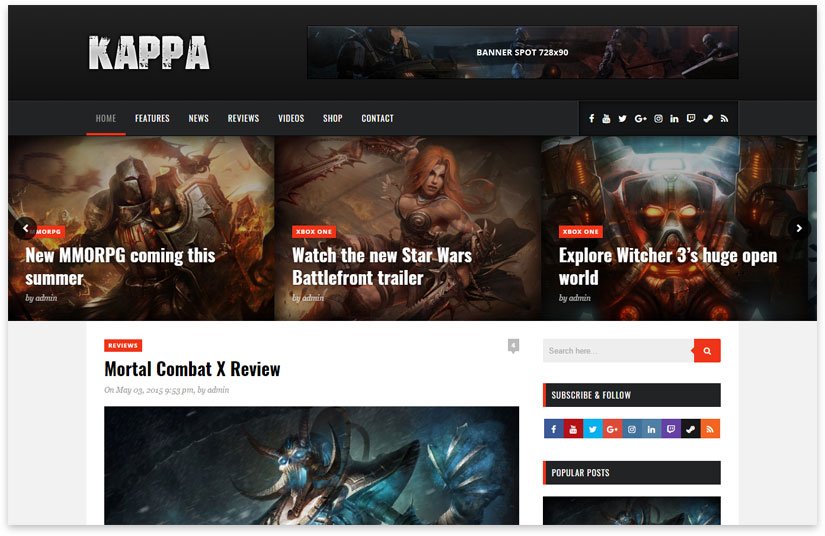Image resolution: width=825 pixels, height=536 pixels.
Task: Click 'by admin' on the Star Wars slide
Action: pyautogui.click(x=308, y=298)
